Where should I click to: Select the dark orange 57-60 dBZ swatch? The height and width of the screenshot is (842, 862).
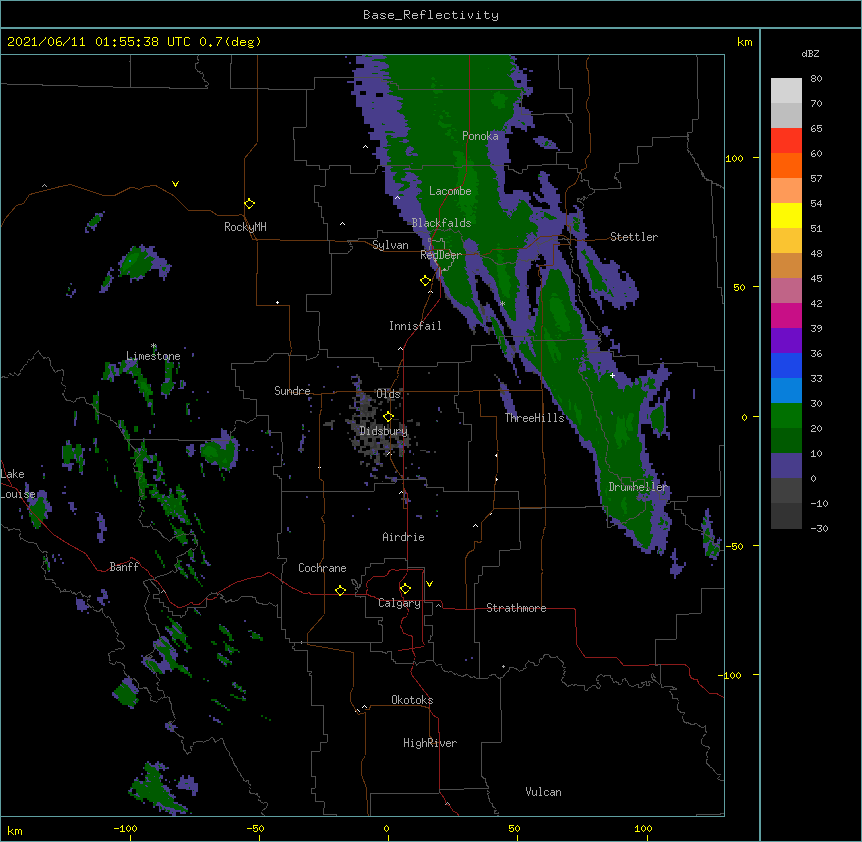tap(786, 165)
